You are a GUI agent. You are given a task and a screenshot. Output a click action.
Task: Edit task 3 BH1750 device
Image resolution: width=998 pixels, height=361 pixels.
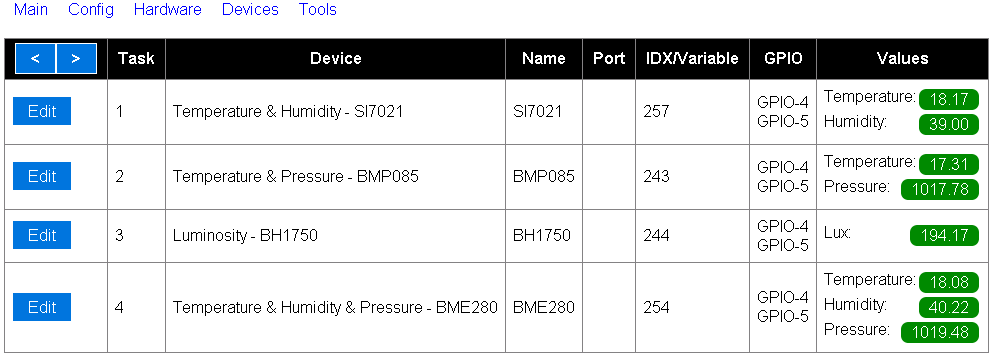pyautogui.click(x=42, y=236)
